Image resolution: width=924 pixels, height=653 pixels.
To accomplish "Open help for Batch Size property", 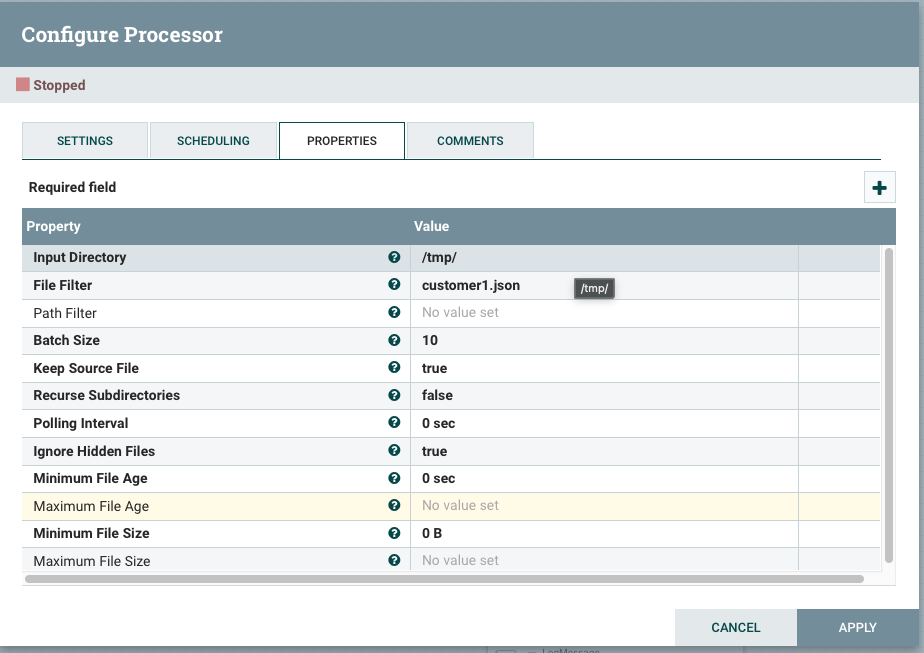I will [x=394, y=340].
